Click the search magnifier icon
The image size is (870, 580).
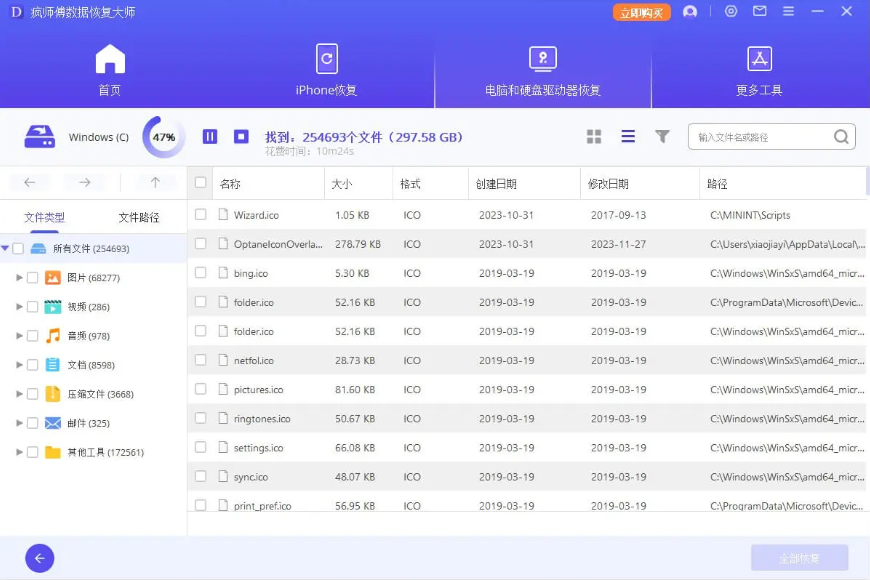click(x=841, y=137)
